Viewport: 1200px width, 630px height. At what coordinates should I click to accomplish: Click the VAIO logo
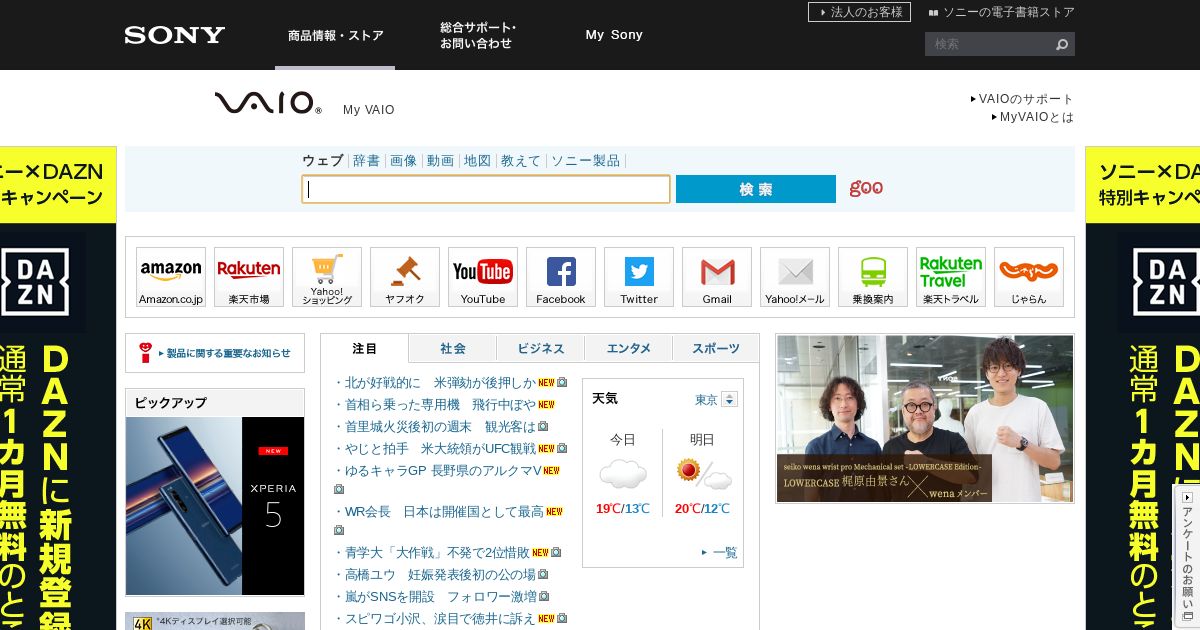point(268,102)
